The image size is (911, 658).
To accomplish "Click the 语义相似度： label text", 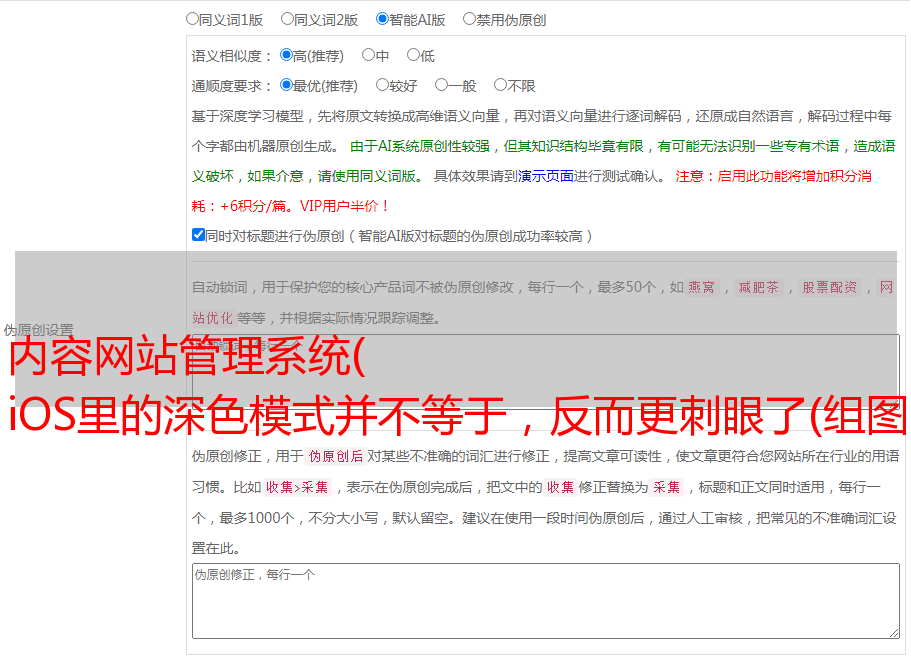I will pos(232,56).
